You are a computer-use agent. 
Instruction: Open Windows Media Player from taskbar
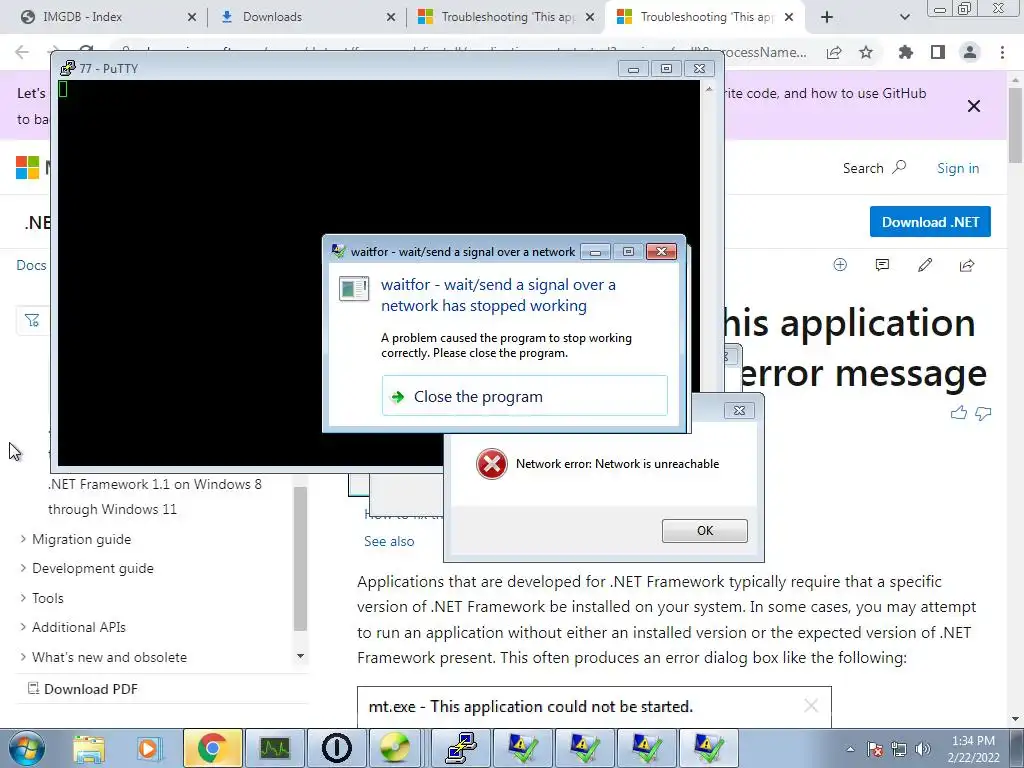tap(150, 748)
